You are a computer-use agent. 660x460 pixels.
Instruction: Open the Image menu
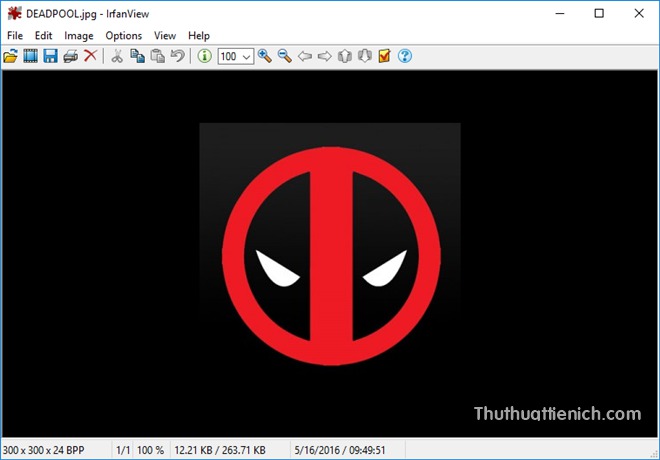79,35
